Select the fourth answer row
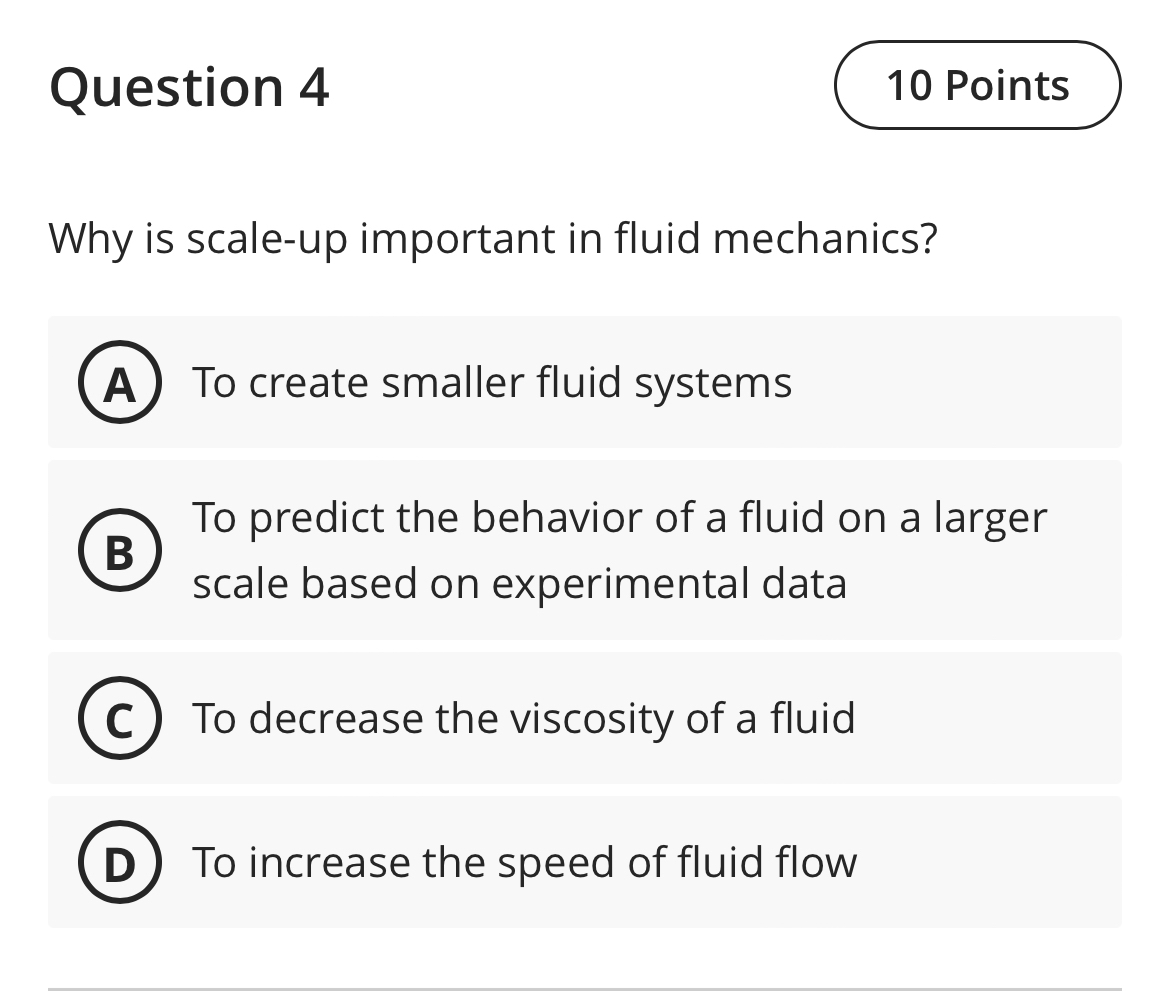The width and height of the screenshot is (1170, 1004). point(584,862)
